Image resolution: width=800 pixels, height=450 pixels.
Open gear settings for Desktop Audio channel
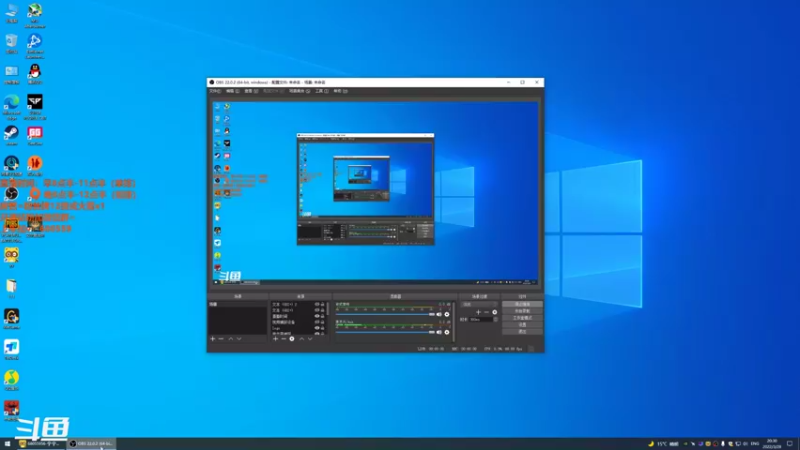coord(447,315)
